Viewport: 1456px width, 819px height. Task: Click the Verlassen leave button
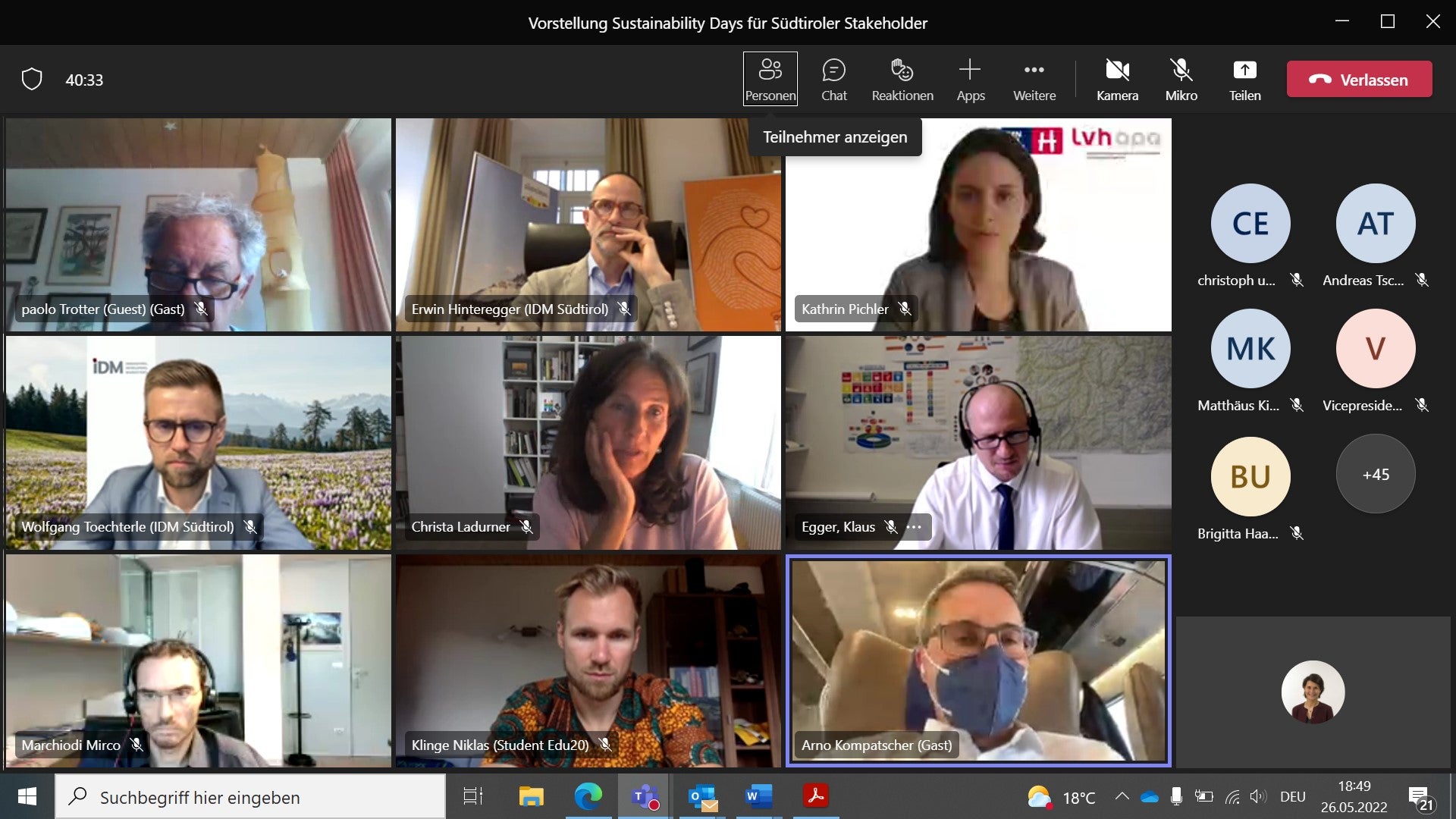pyautogui.click(x=1359, y=79)
